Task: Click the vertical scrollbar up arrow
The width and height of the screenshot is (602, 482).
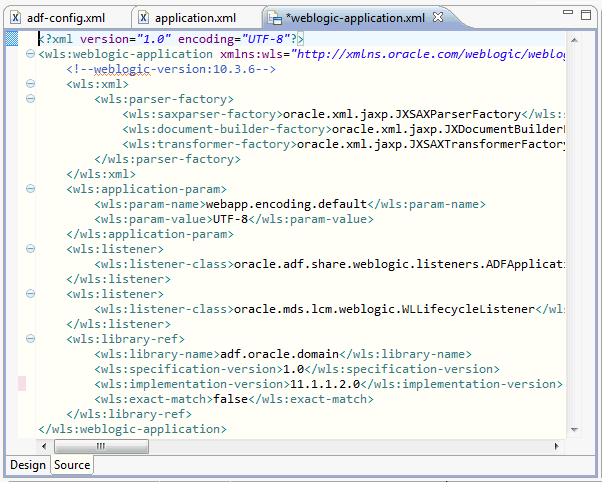Action: (x=574, y=40)
